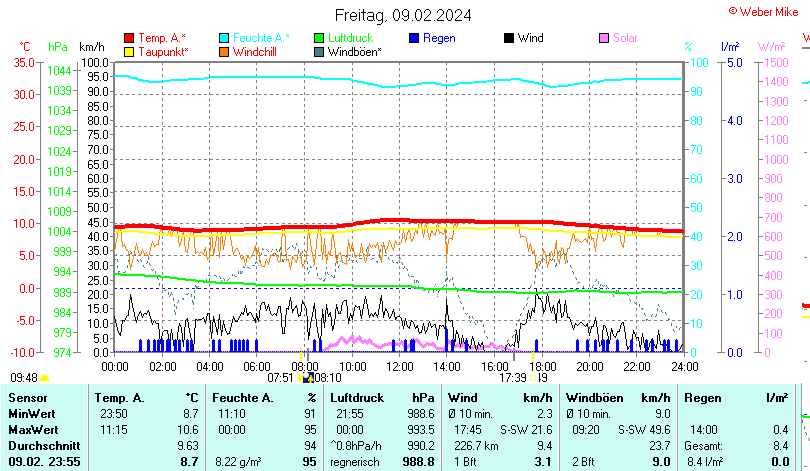Viewport: 810px width, 471px height.
Task: Click the Luftdruck column header in table
Action: [358, 398]
